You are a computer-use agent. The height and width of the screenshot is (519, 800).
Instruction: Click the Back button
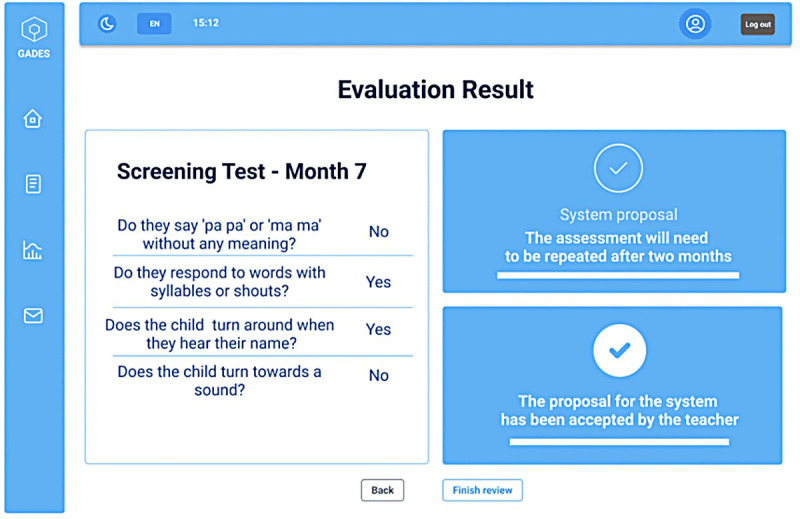[x=382, y=490]
